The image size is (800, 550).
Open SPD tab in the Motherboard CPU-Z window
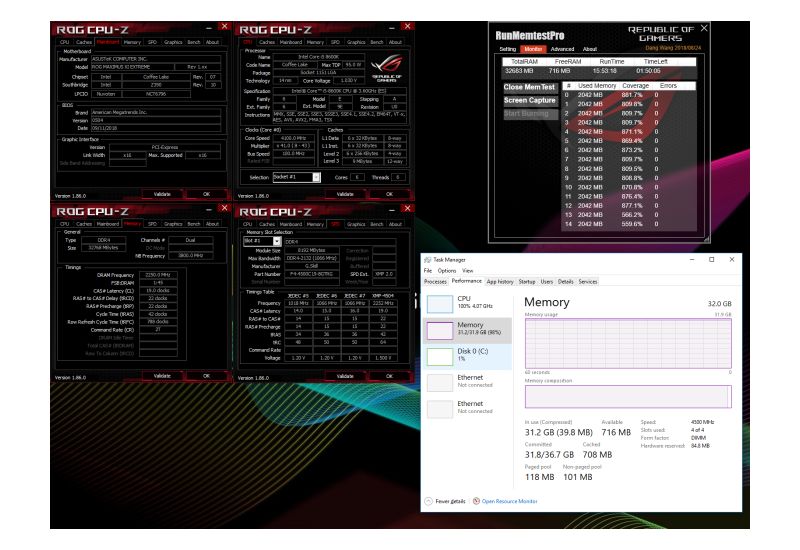click(x=152, y=42)
